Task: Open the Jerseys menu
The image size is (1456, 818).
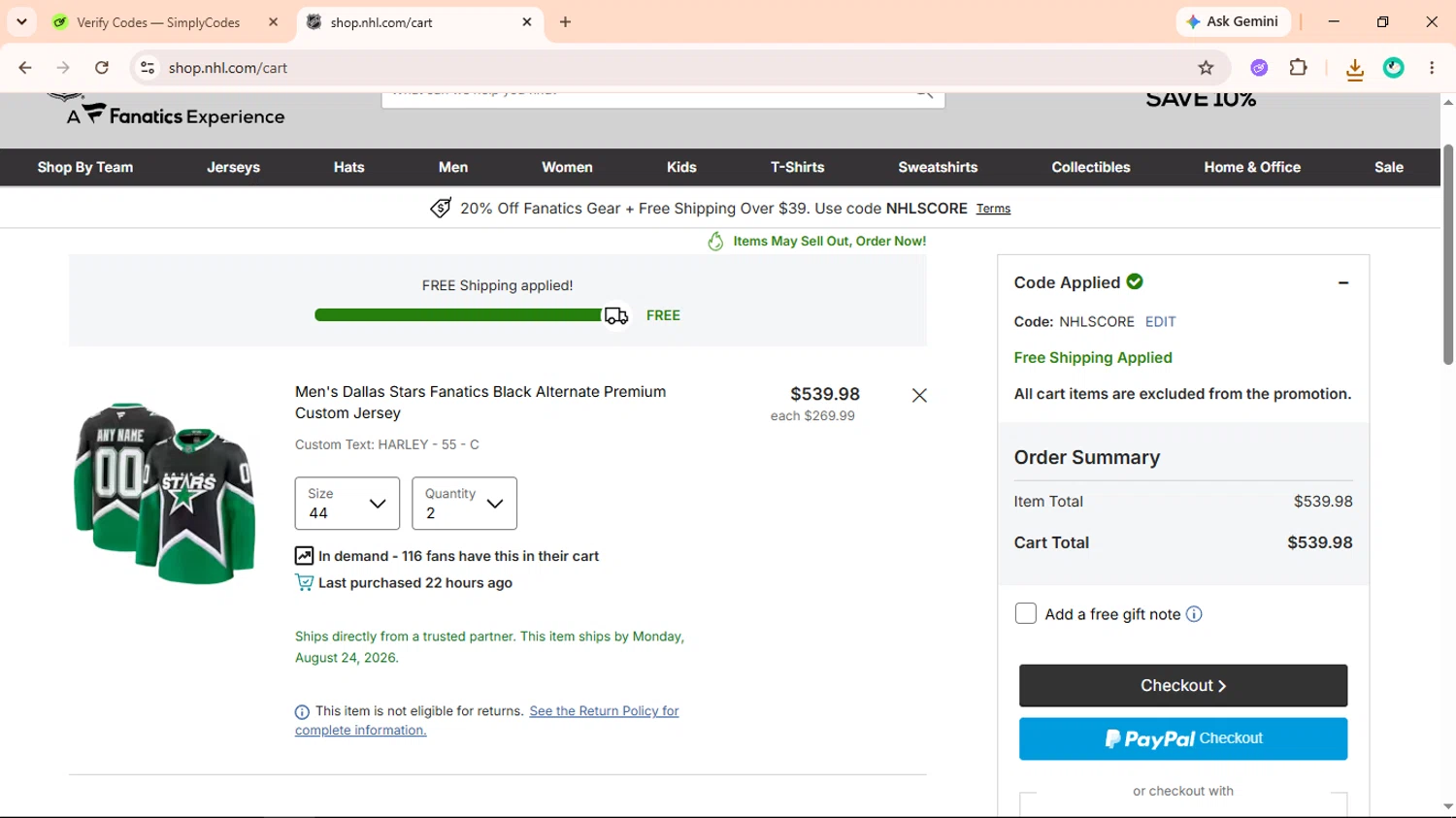Action: [233, 167]
